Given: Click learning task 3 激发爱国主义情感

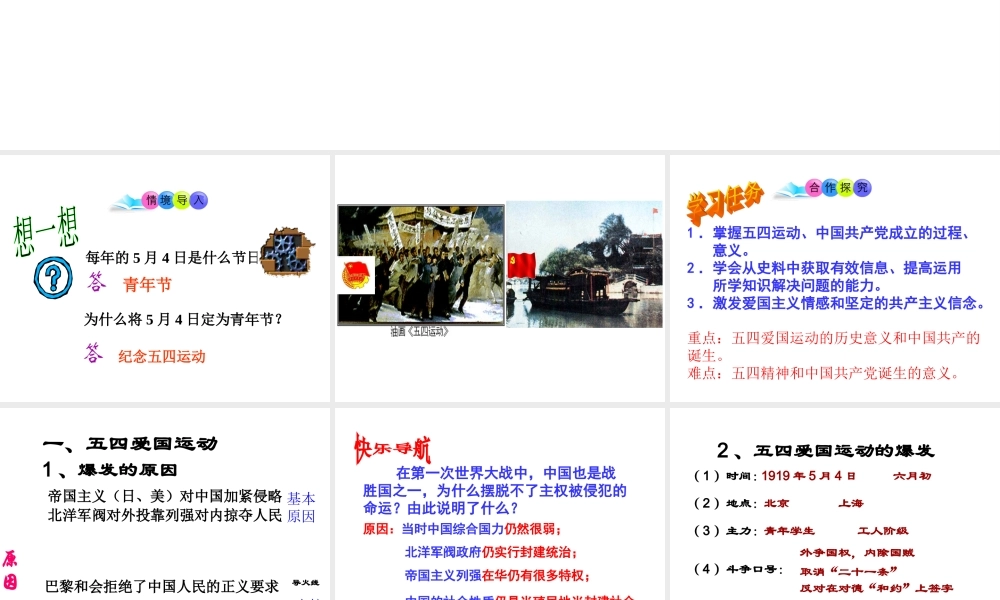Looking at the screenshot, I should [835, 303].
